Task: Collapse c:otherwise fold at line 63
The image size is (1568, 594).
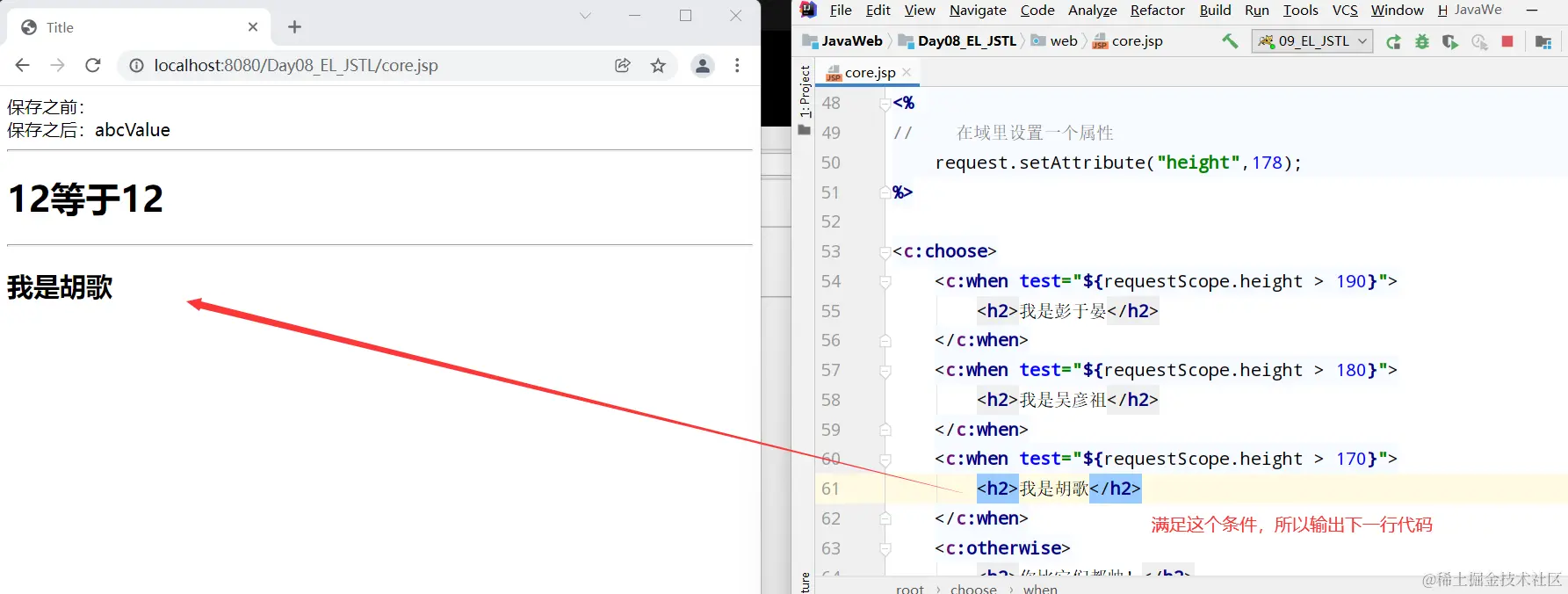Action: pos(885,549)
